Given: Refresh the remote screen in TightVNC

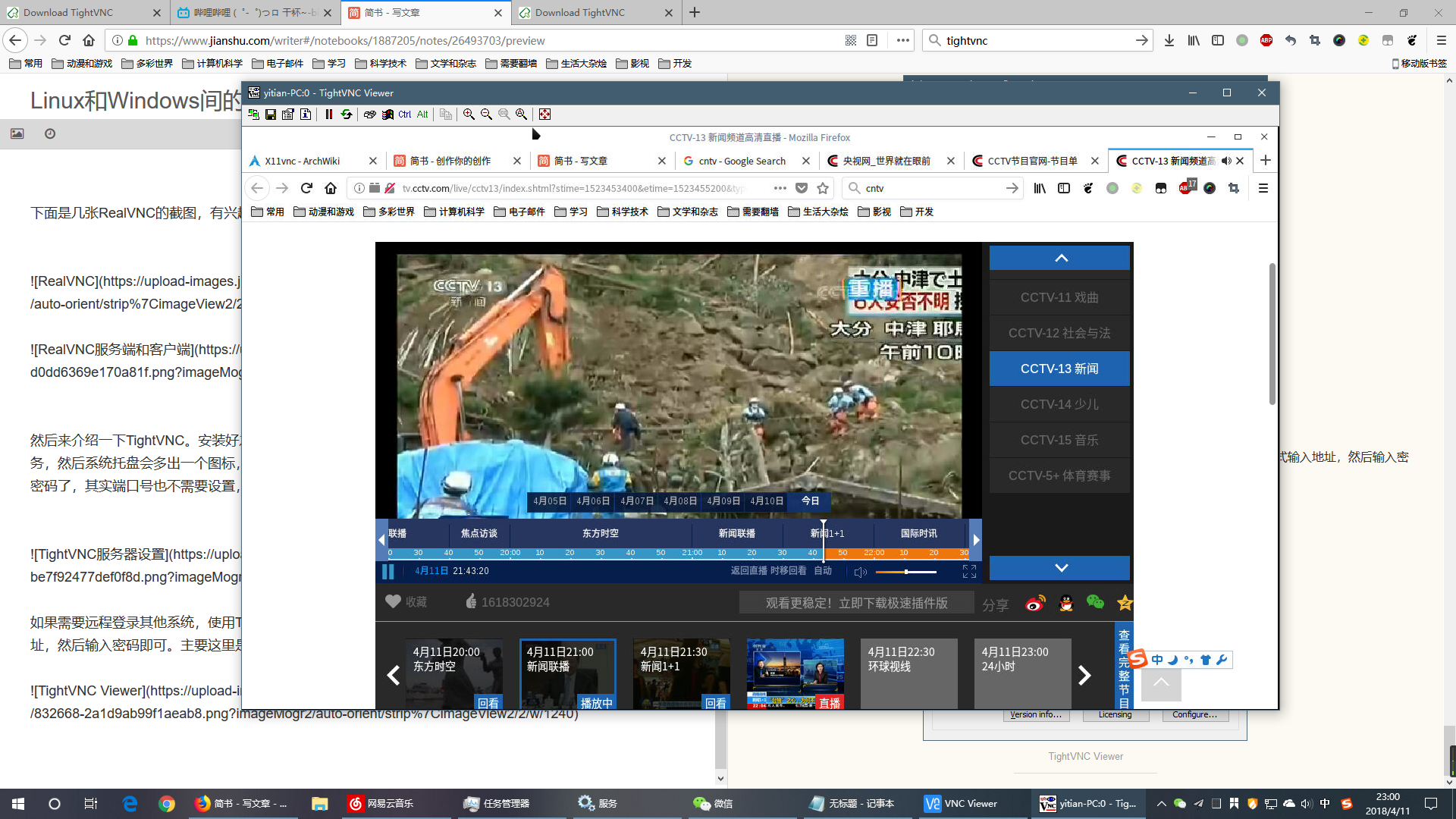Looking at the screenshot, I should point(347,115).
